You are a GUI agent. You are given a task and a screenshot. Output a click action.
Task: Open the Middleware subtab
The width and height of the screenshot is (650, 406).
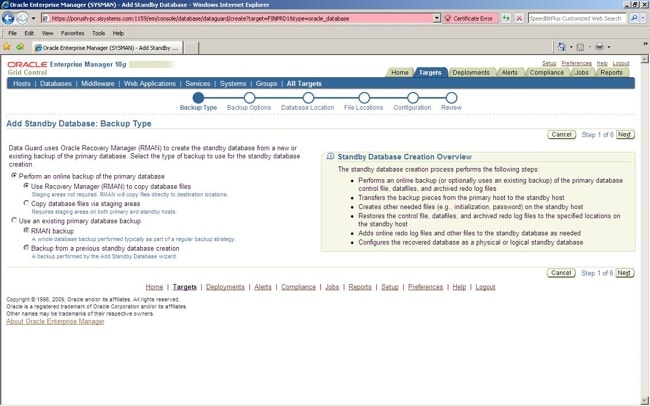click(x=97, y=84)
